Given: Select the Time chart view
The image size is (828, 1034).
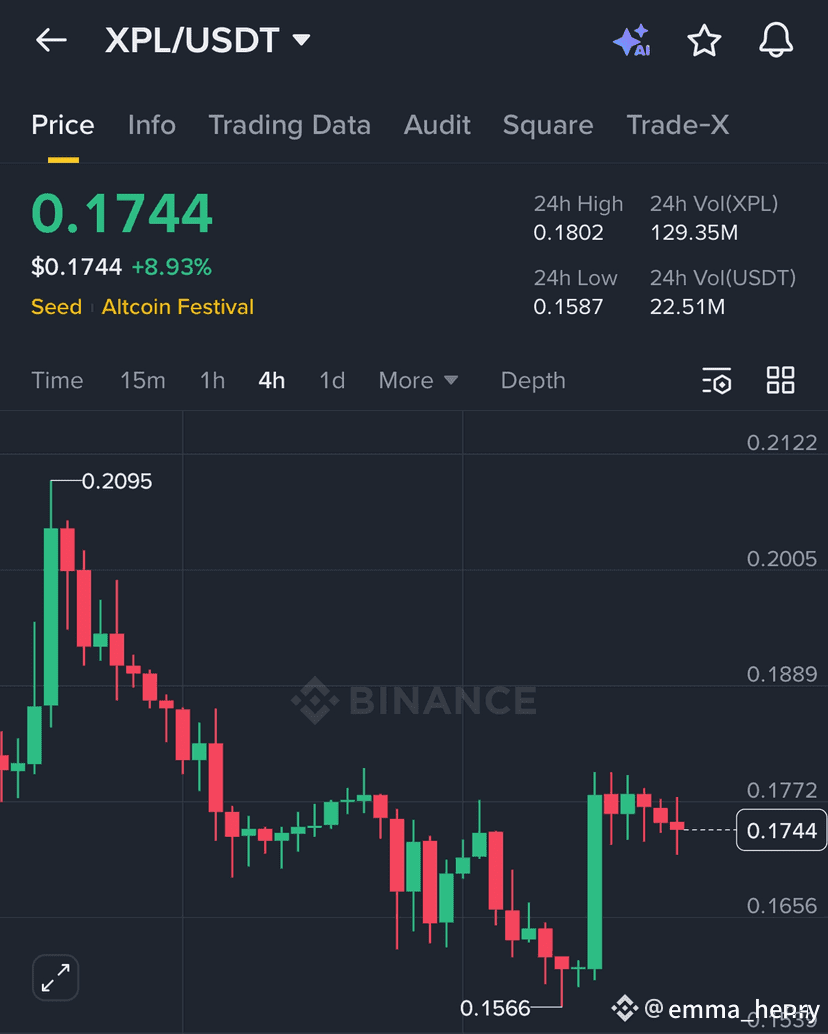Looking at the screenshot, I should (x=57, y=380).
